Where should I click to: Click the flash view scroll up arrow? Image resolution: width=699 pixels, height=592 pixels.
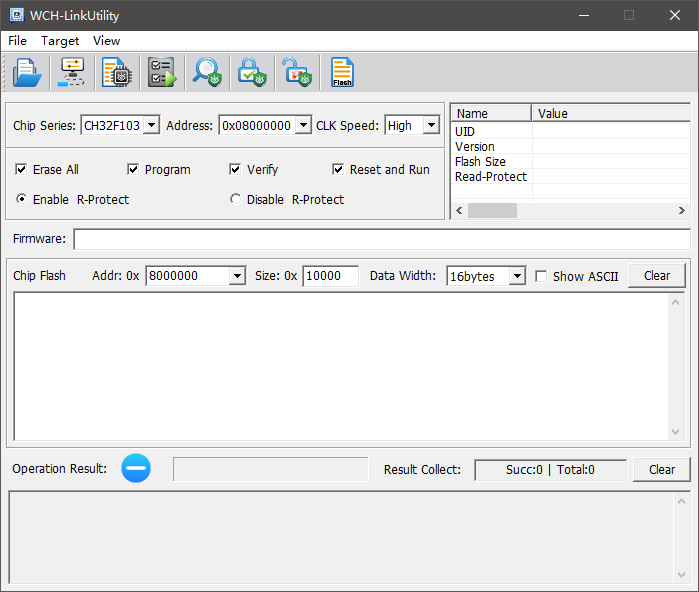[x=675, y=302]
